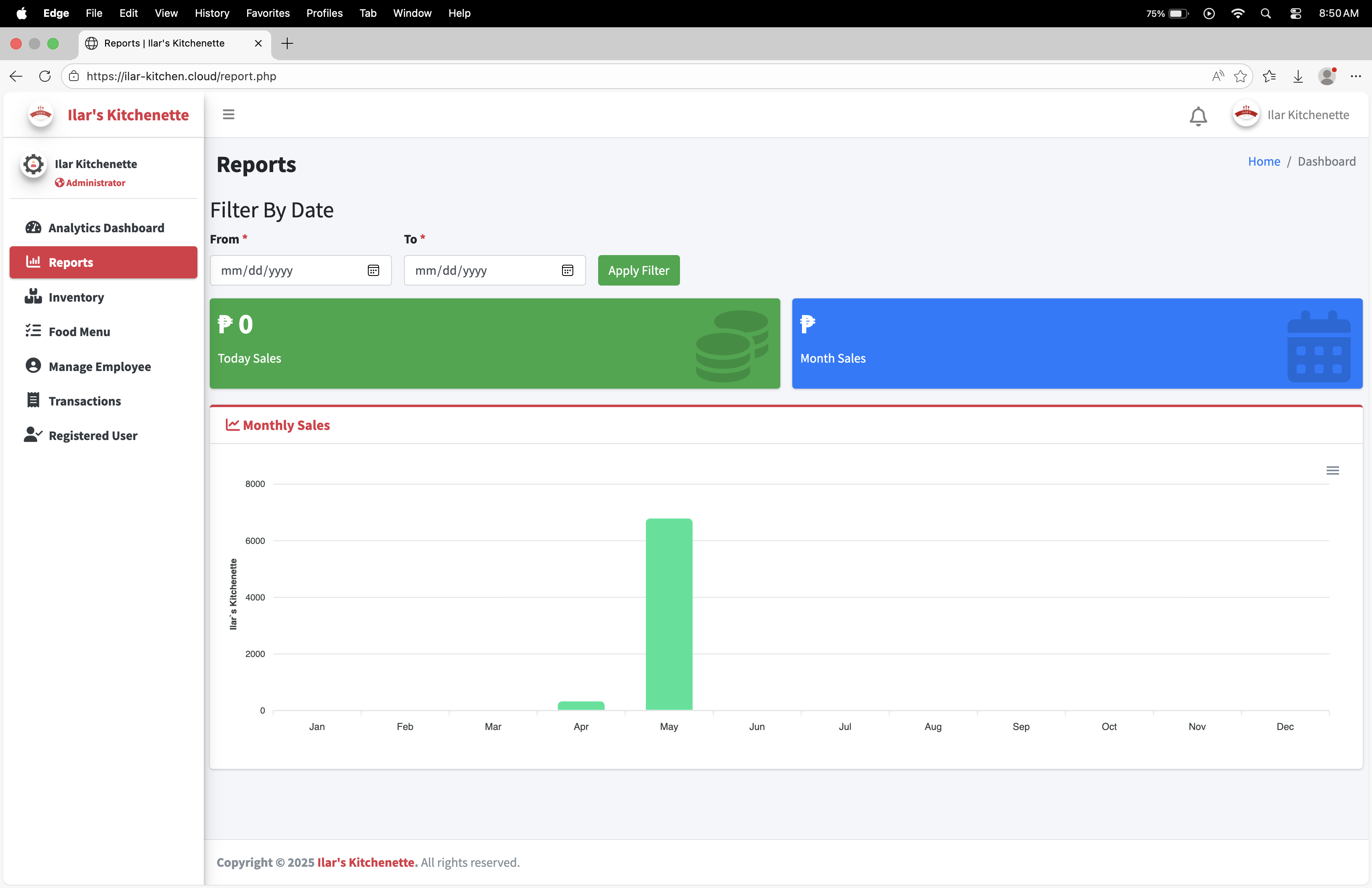Screen dimensions: 1372x888
Task: Open To date calendar picker icon
Action: coord(567,270)
